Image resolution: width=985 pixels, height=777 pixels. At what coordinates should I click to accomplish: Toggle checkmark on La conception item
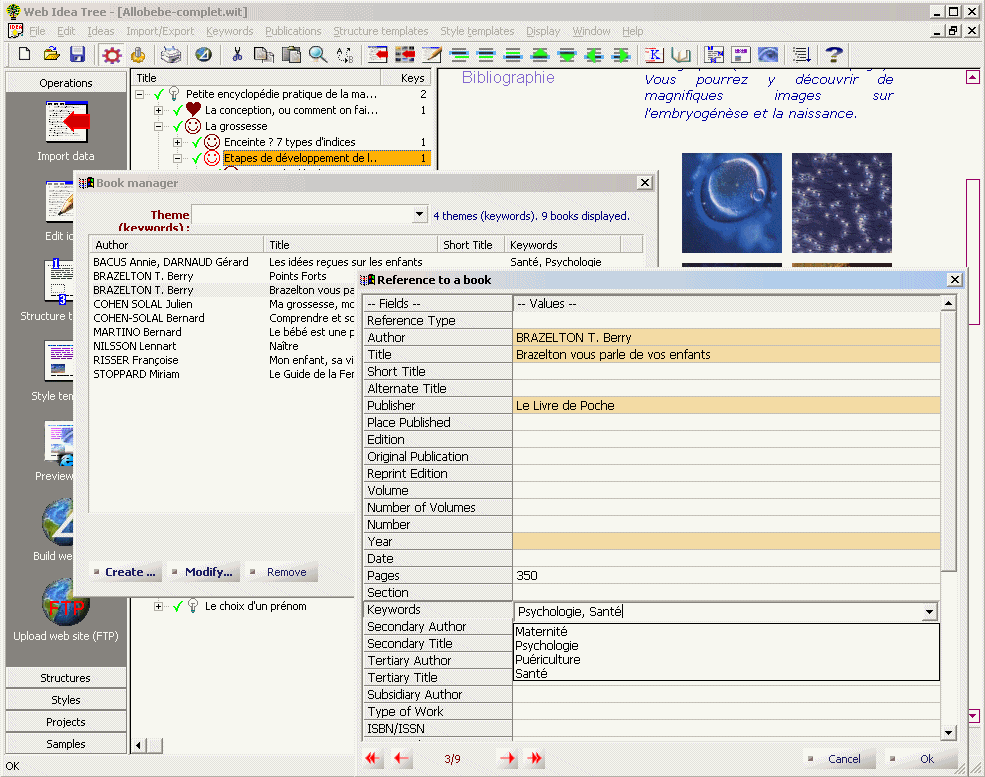click(178, 110)
